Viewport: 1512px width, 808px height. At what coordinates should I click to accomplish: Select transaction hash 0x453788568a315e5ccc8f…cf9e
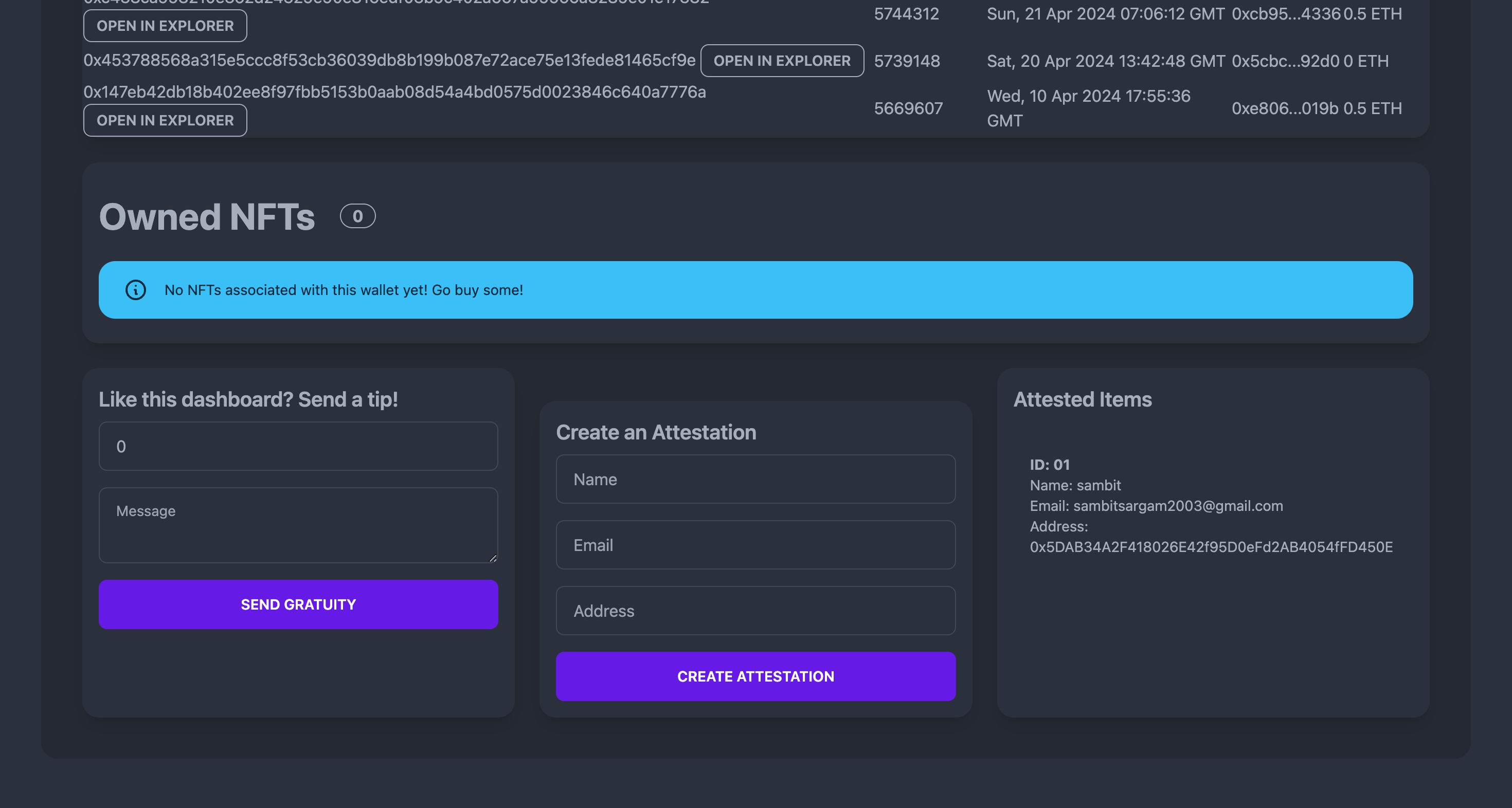(x=389, y=61)
